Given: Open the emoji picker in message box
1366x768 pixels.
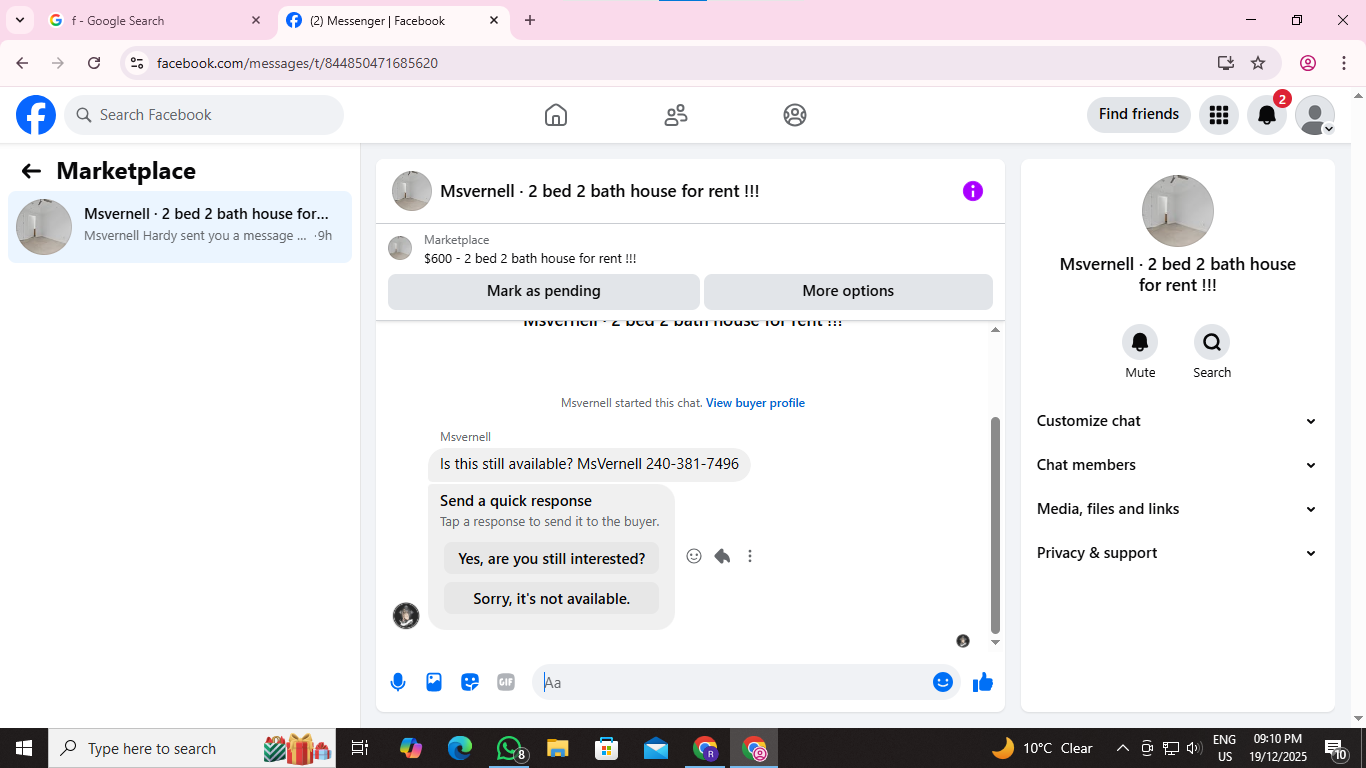Looking at the screenshot, I should click(x=943, y=682).
